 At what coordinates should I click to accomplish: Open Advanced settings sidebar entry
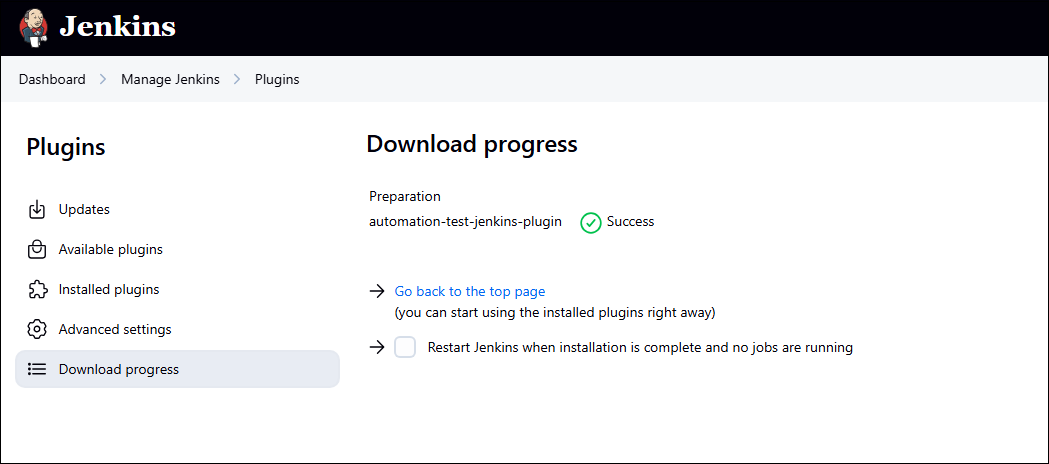pos(115,330)
